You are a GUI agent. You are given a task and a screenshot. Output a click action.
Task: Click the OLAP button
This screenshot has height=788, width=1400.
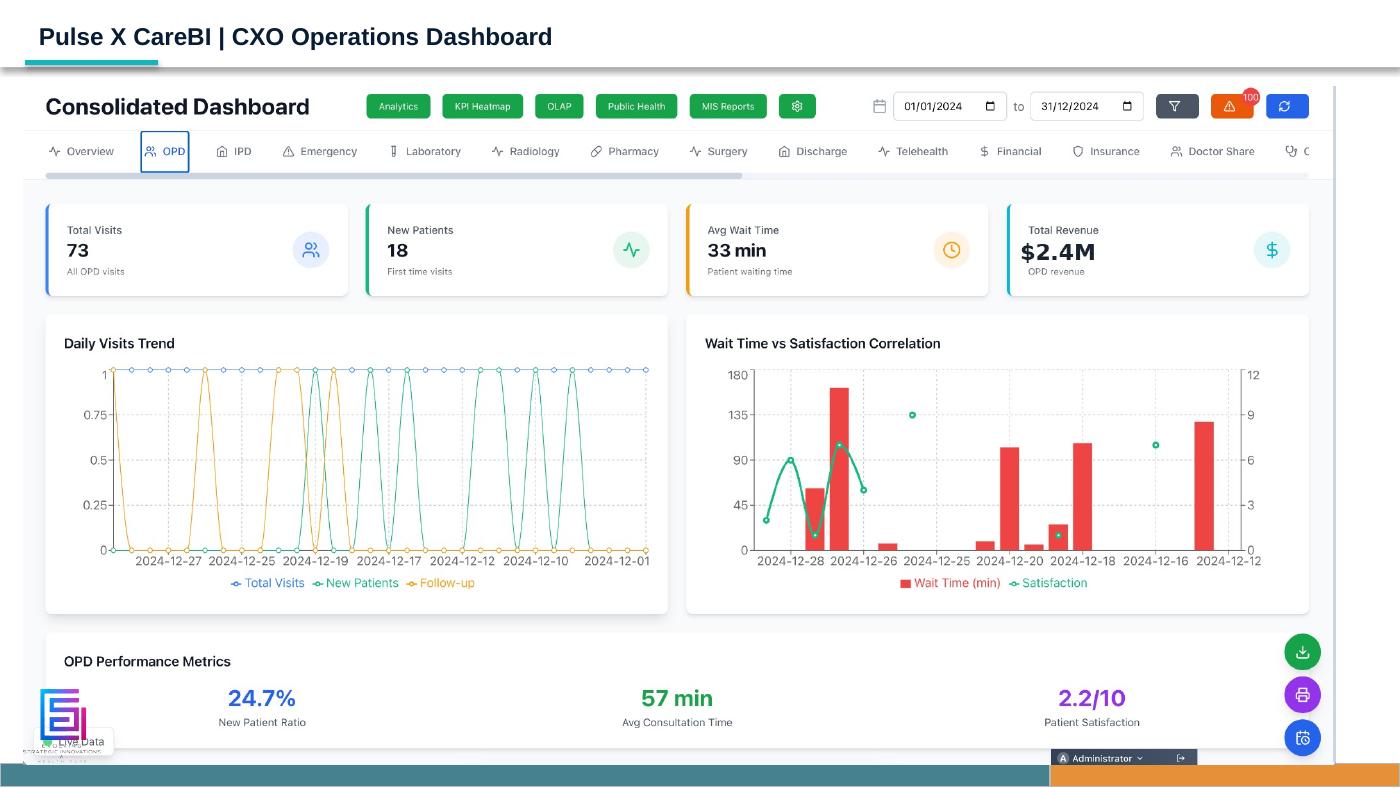[x=559, y=106]
